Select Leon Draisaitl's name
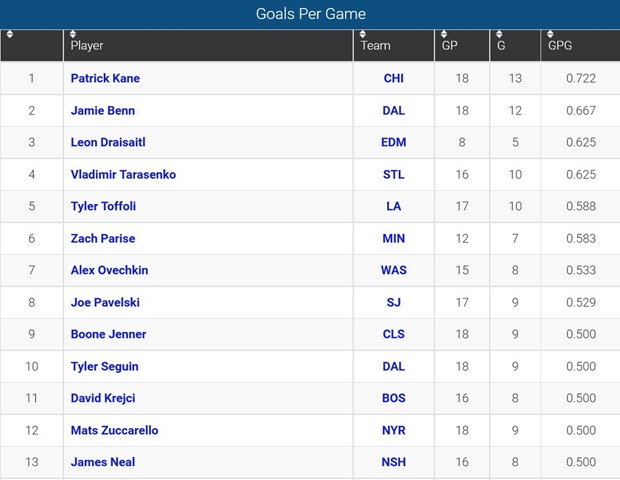This screenshot has width=620, height=480. coord(111,142)
